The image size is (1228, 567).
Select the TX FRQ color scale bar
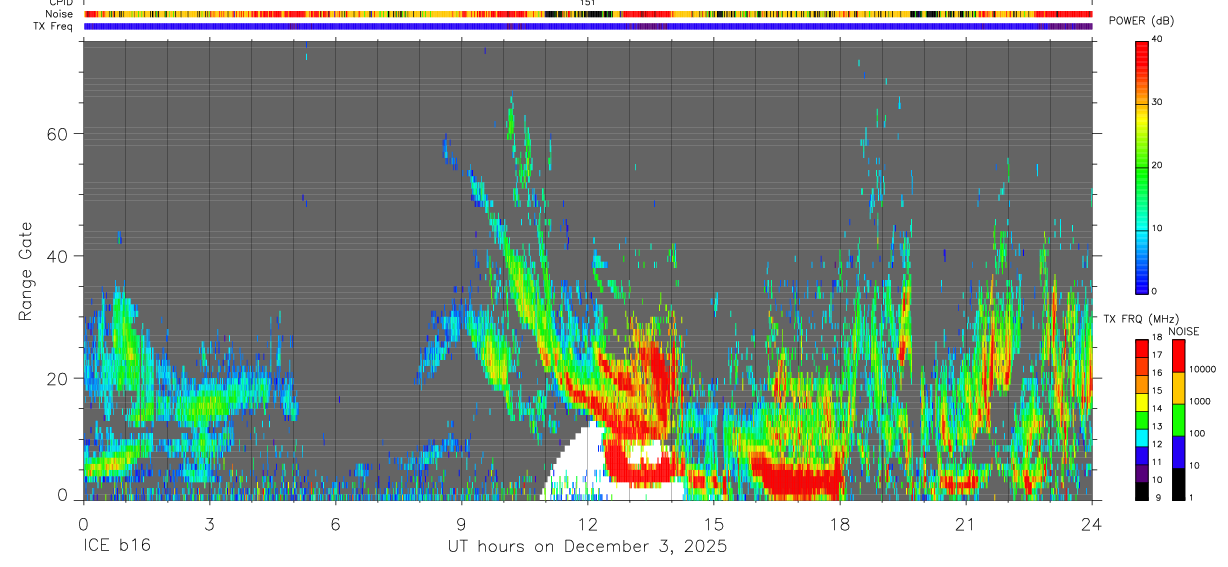click(1141, 419)
